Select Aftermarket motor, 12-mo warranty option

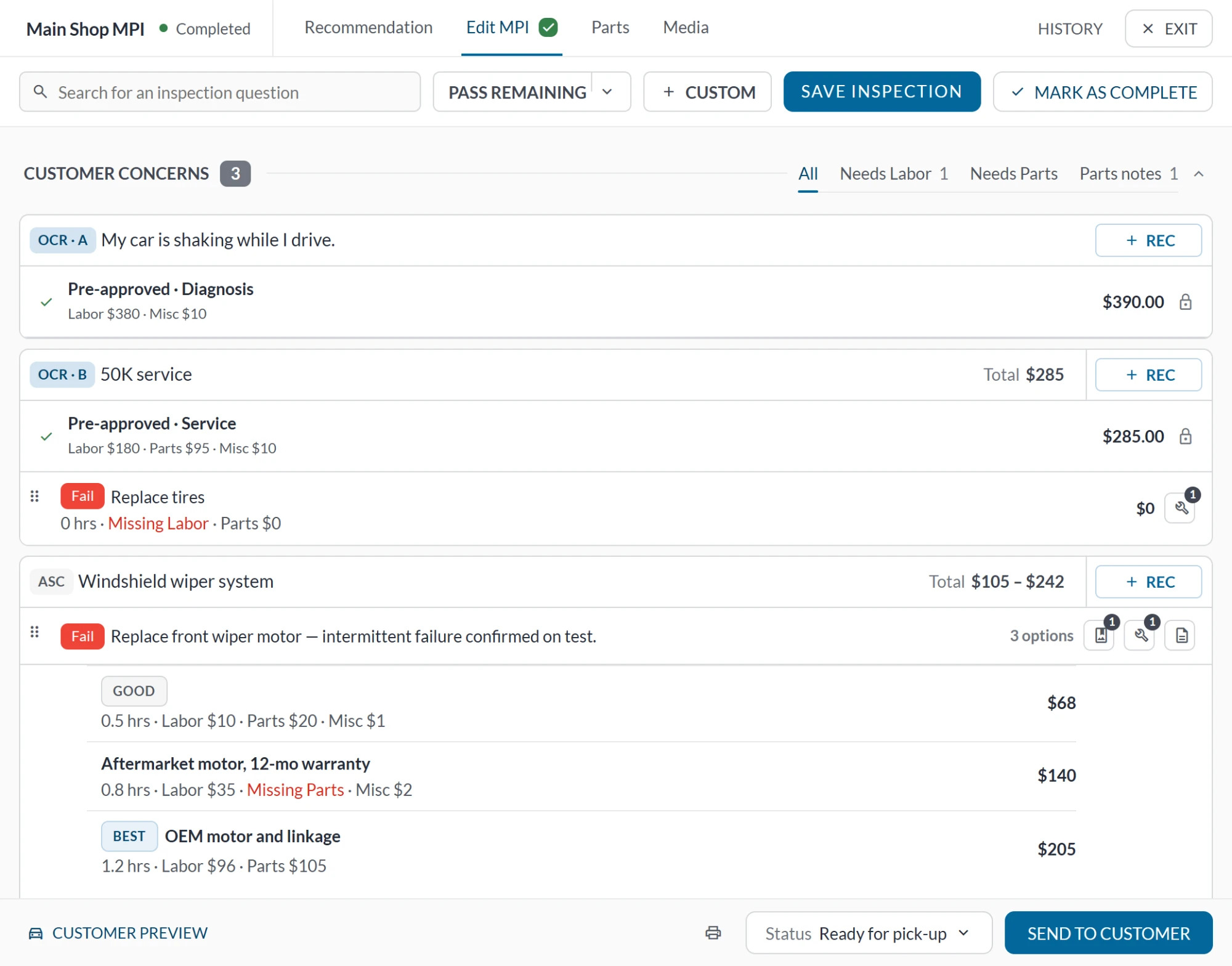(x=582, y=776)
